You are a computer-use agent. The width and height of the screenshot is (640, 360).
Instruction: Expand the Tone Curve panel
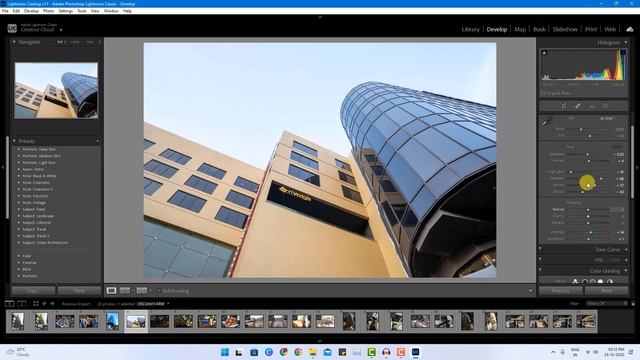point(626,249)
